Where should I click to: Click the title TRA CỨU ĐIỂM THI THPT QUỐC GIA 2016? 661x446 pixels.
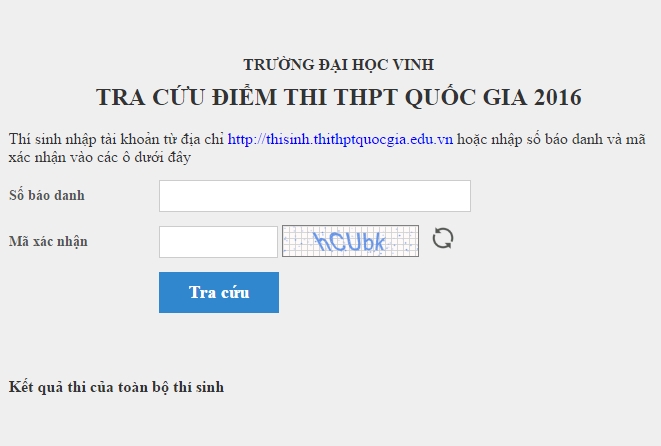[339, 97]
